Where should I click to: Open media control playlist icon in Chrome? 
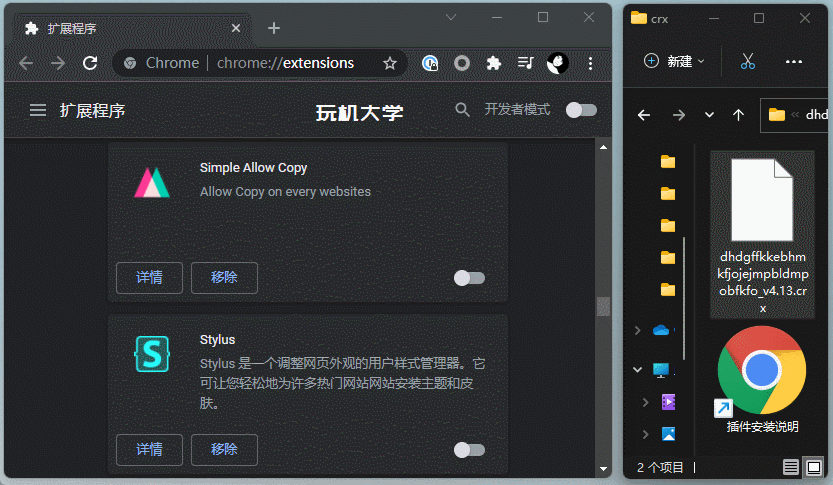click(x=525, y=63)
